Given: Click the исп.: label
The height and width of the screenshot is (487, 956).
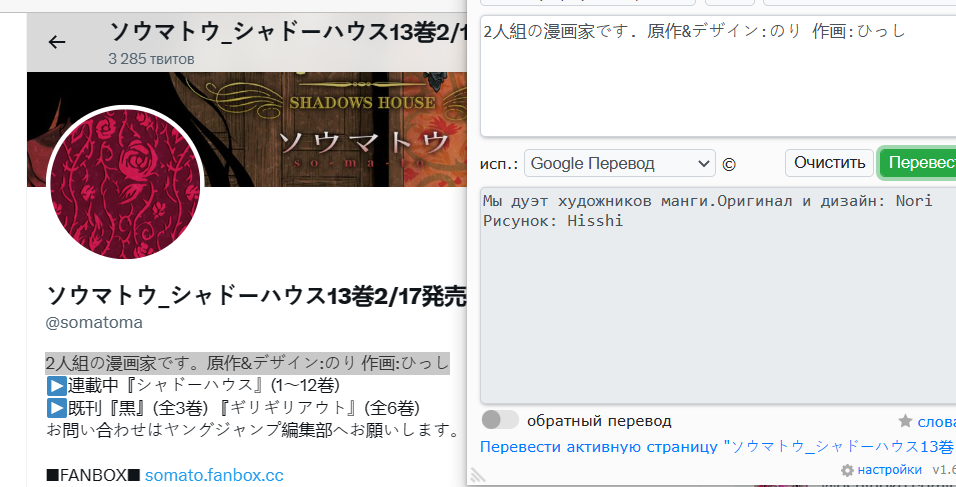Looking at the screenshot, I should coord(499,164).
